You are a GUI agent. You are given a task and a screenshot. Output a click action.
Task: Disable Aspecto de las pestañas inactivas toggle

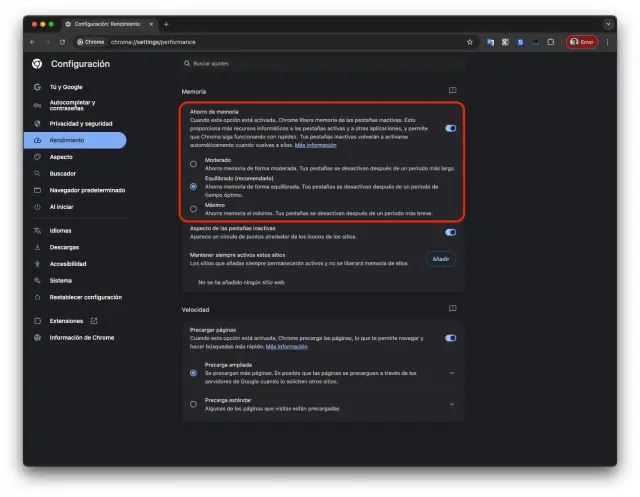(450, 232)
